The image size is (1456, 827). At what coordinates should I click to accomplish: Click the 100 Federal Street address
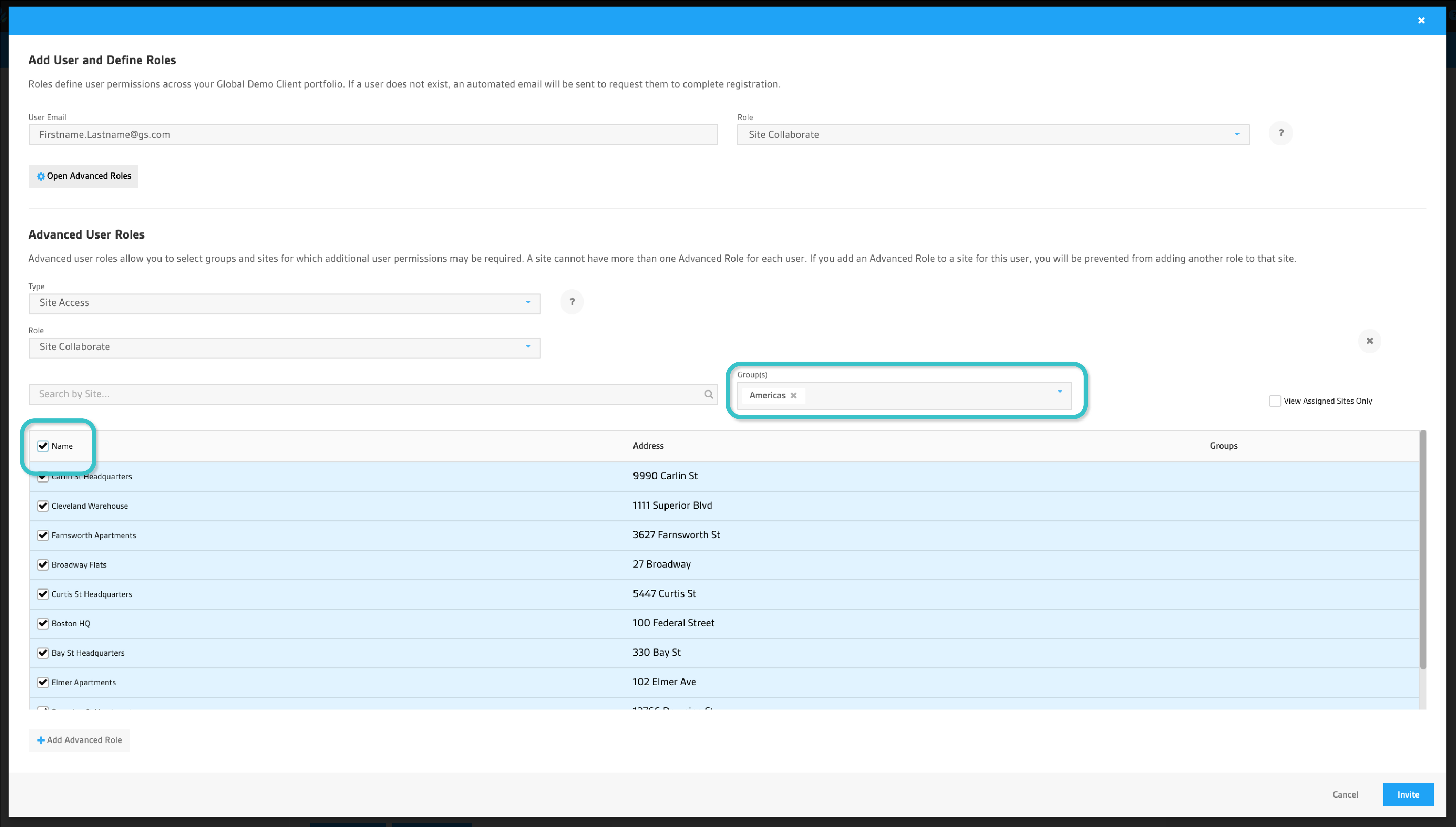673,623
